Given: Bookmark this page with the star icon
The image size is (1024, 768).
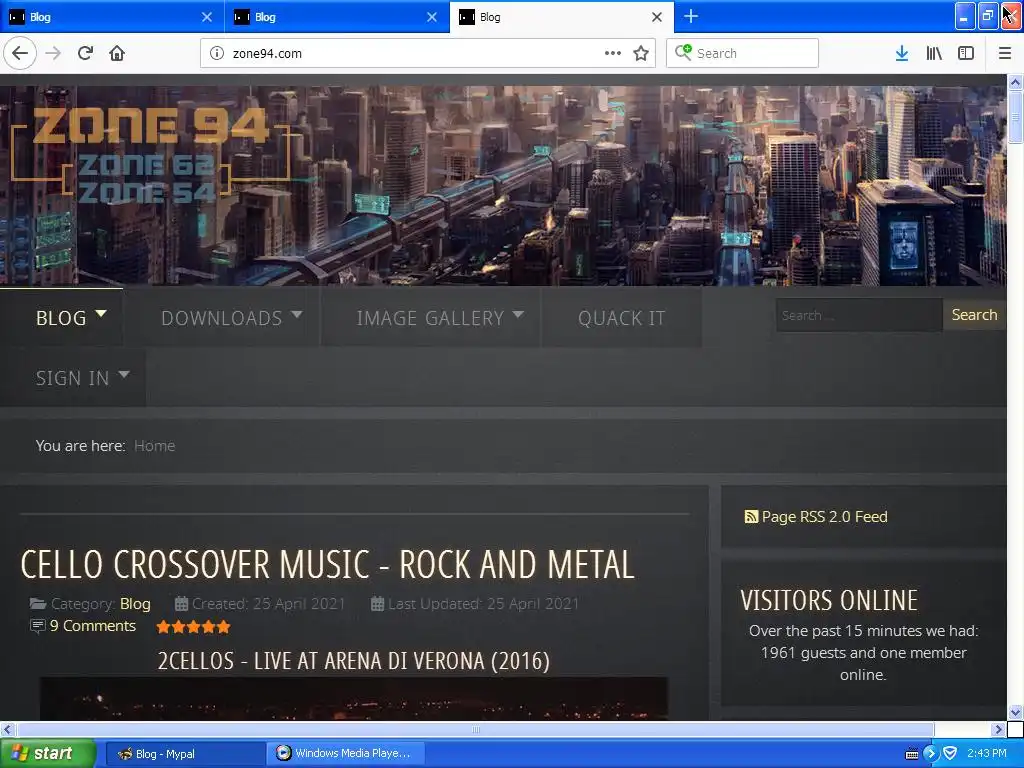Looking at the screenshot, I should (x=641, y=53).
